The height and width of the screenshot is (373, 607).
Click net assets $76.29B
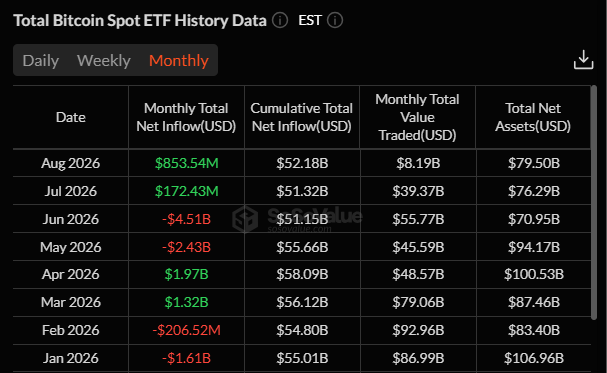(534, 191)
